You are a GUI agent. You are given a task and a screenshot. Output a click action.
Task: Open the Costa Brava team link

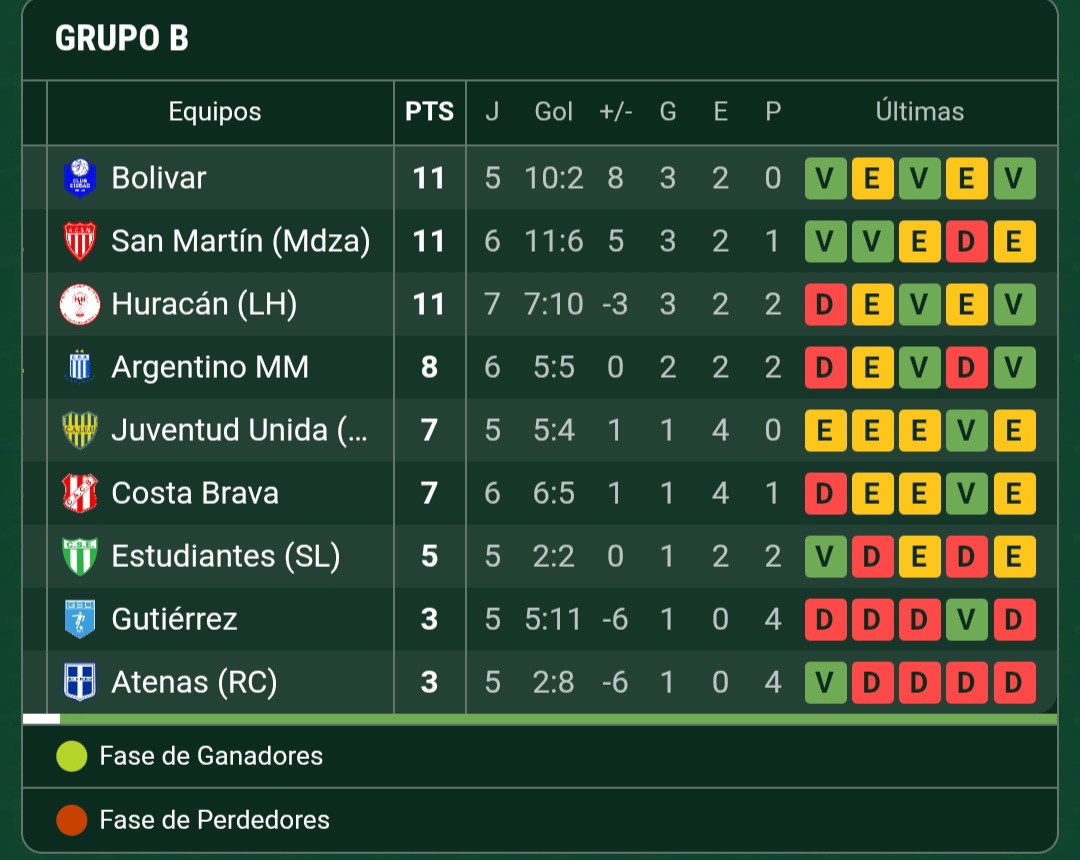(x=195, y=493)
